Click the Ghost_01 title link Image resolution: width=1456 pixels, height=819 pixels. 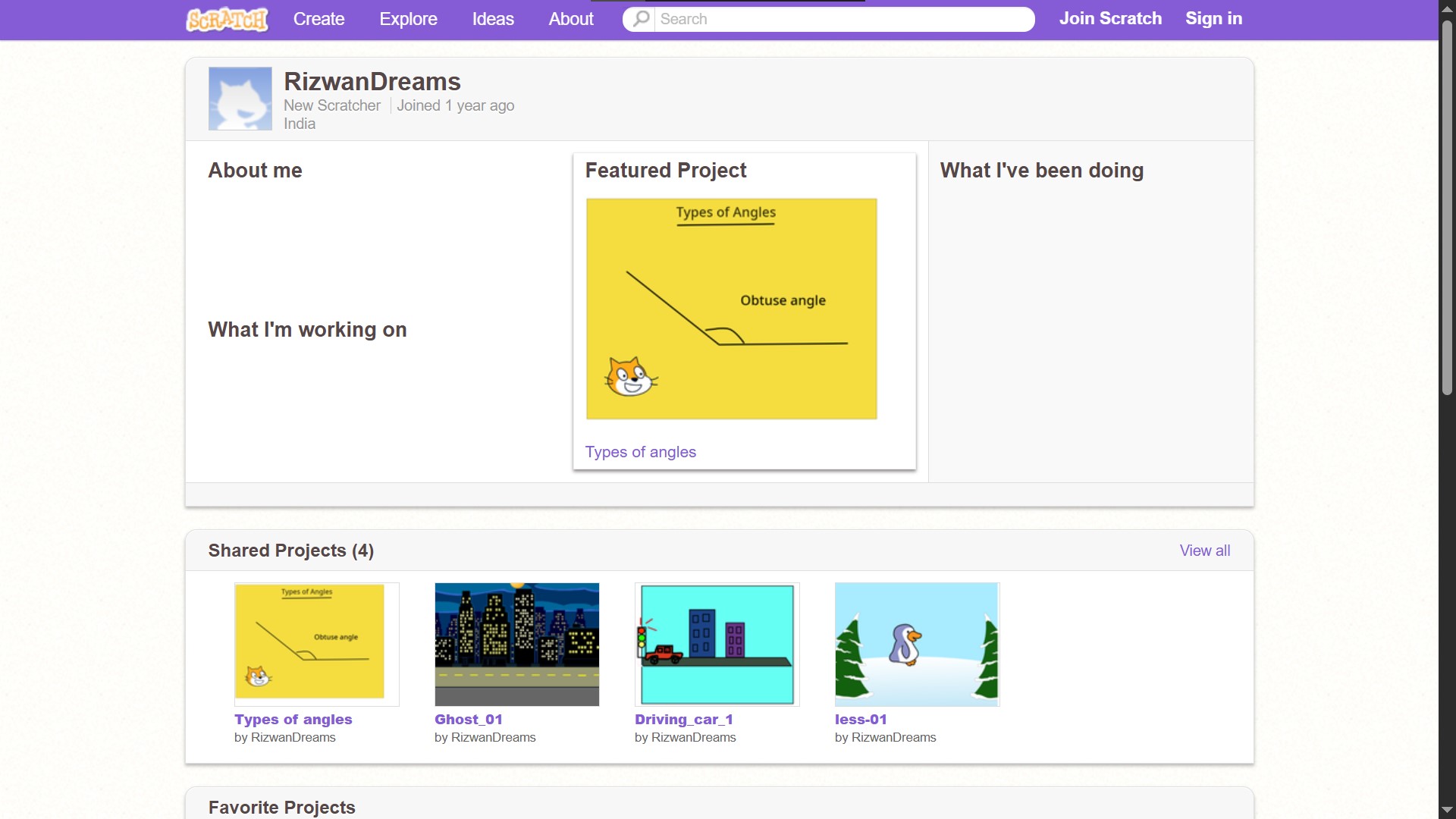(x=468, y=719)
